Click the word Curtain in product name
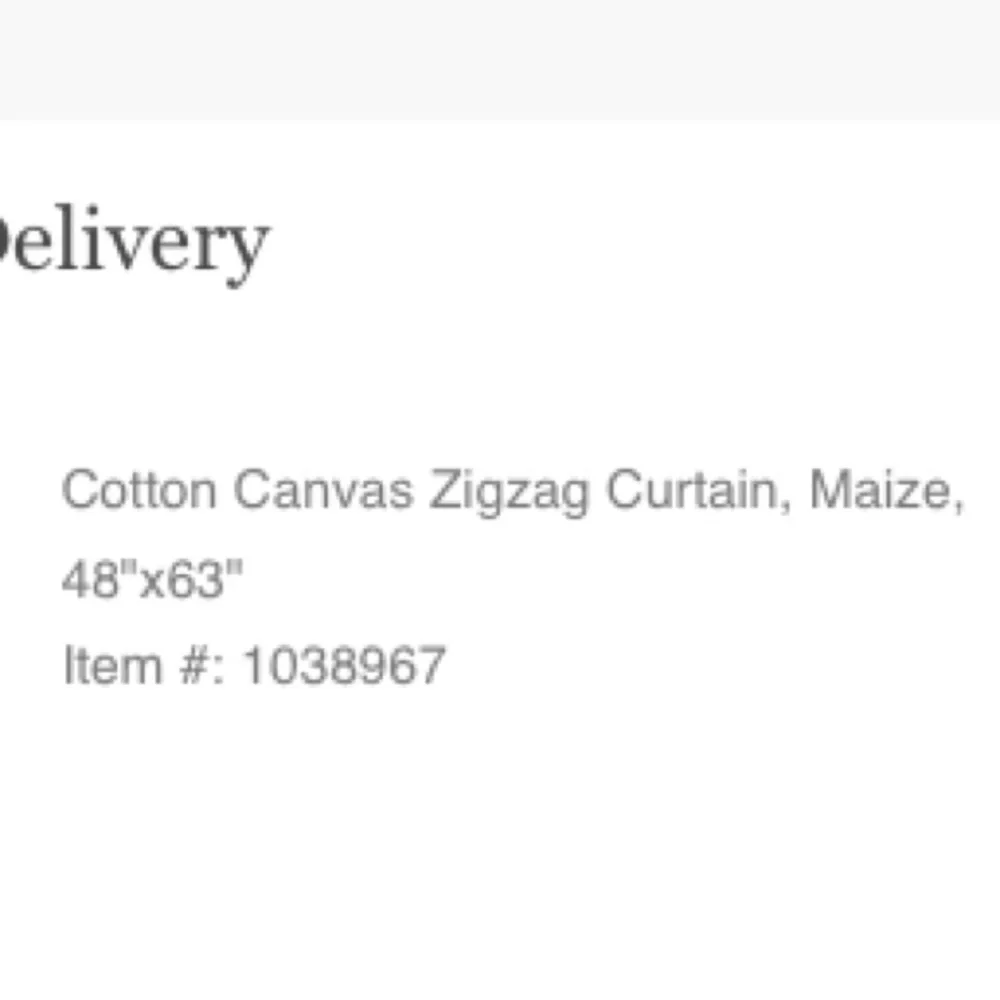Image resolution: width=1000 pixels, height=1000 pixels. click(x=700, y=490)
